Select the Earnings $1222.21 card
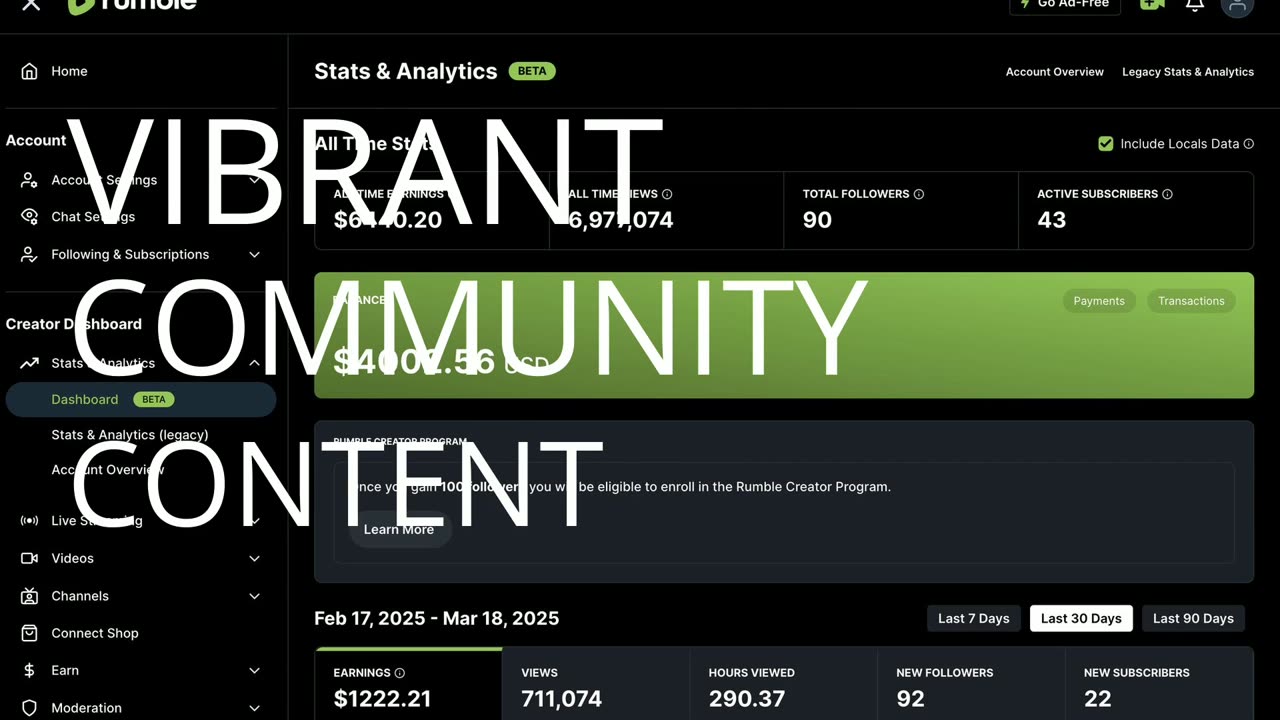1280x720 pixels. tap(408, 685)
